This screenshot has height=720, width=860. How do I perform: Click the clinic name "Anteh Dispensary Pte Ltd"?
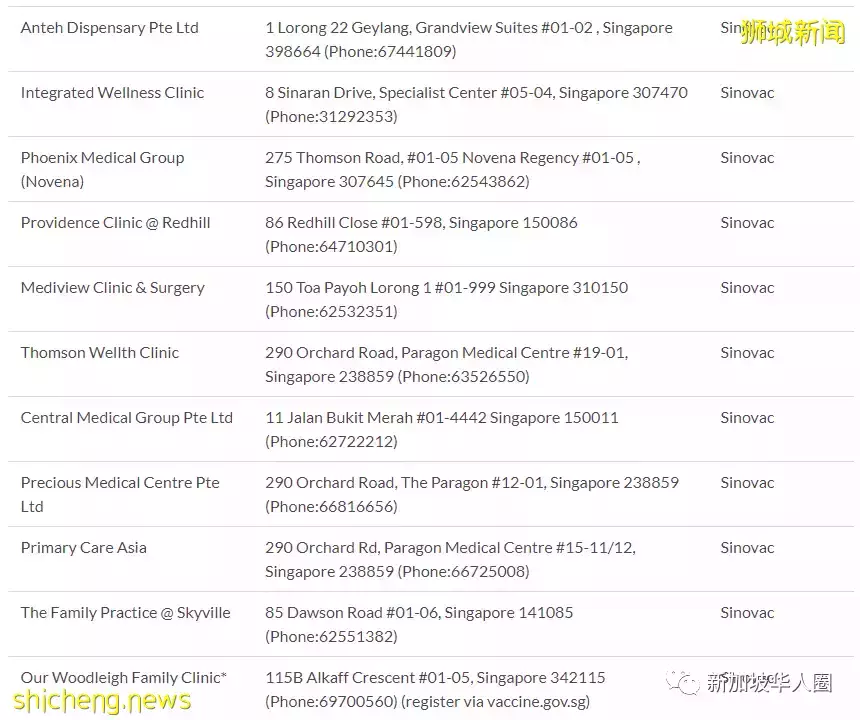pyautogui.click(x=110, y=28)
